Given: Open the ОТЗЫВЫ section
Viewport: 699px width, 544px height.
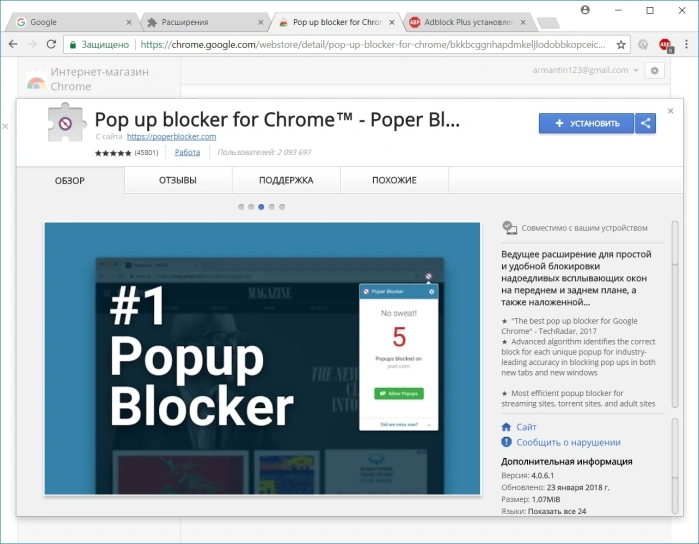Looking at the screenshot, I should point(178,180).
